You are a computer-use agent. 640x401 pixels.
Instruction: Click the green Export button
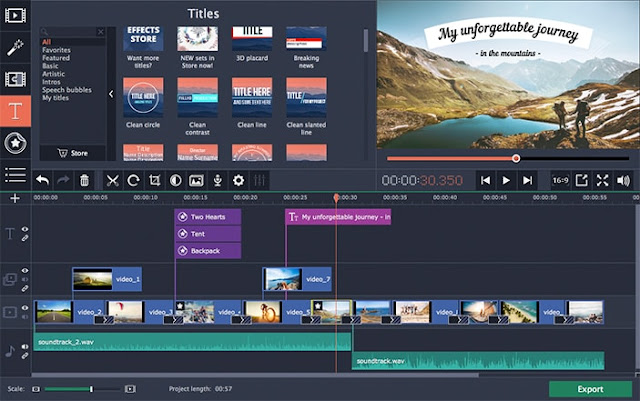[x=590, y=389]
